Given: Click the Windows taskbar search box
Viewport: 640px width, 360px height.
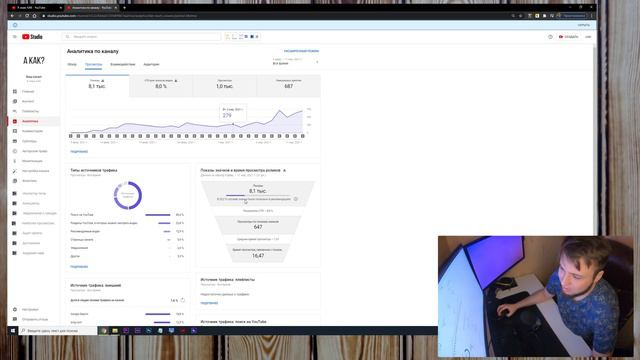Looking at the screenshot, I should 58,331.
